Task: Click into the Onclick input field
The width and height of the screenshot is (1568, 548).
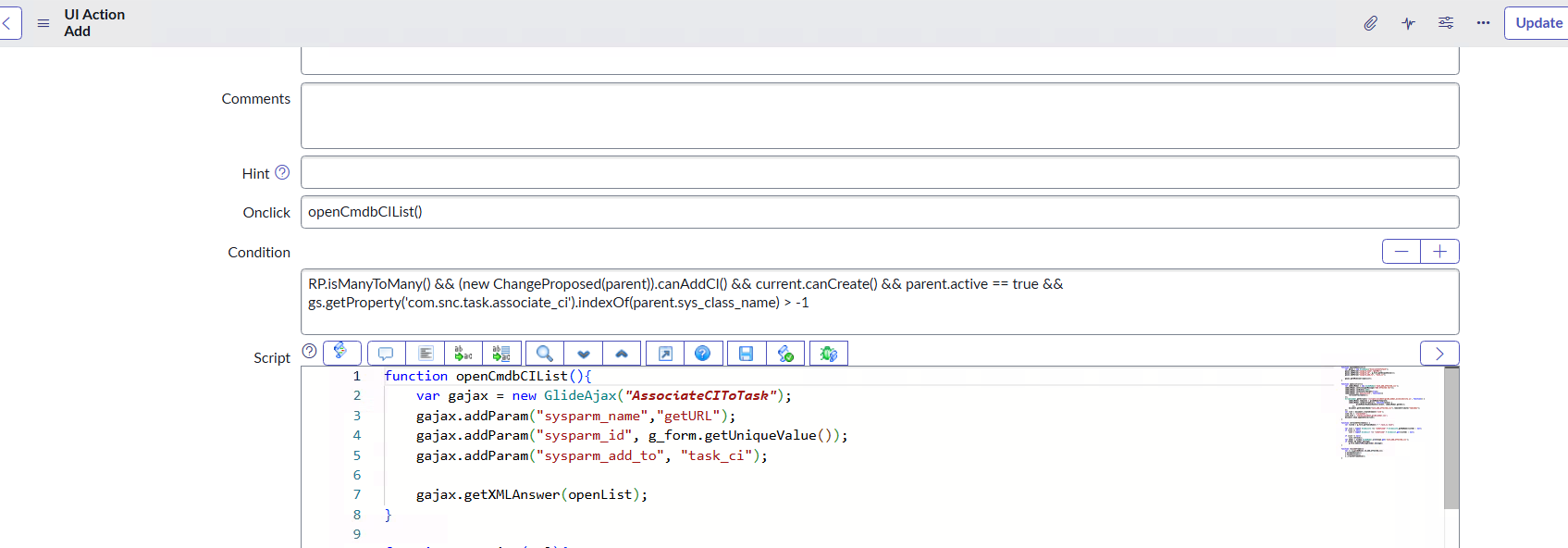Action: [879, 212]
